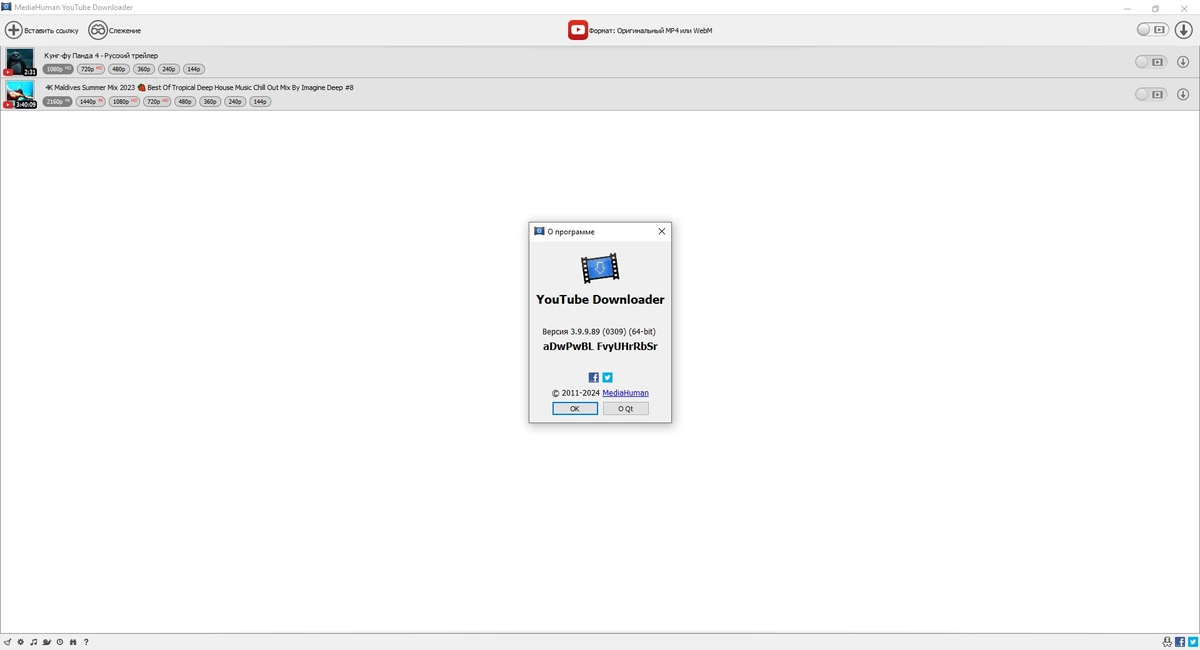Click the О Qt button
Image resolution: width=1200 pixels, height=650 pixels.
click(x=625, y=409)
